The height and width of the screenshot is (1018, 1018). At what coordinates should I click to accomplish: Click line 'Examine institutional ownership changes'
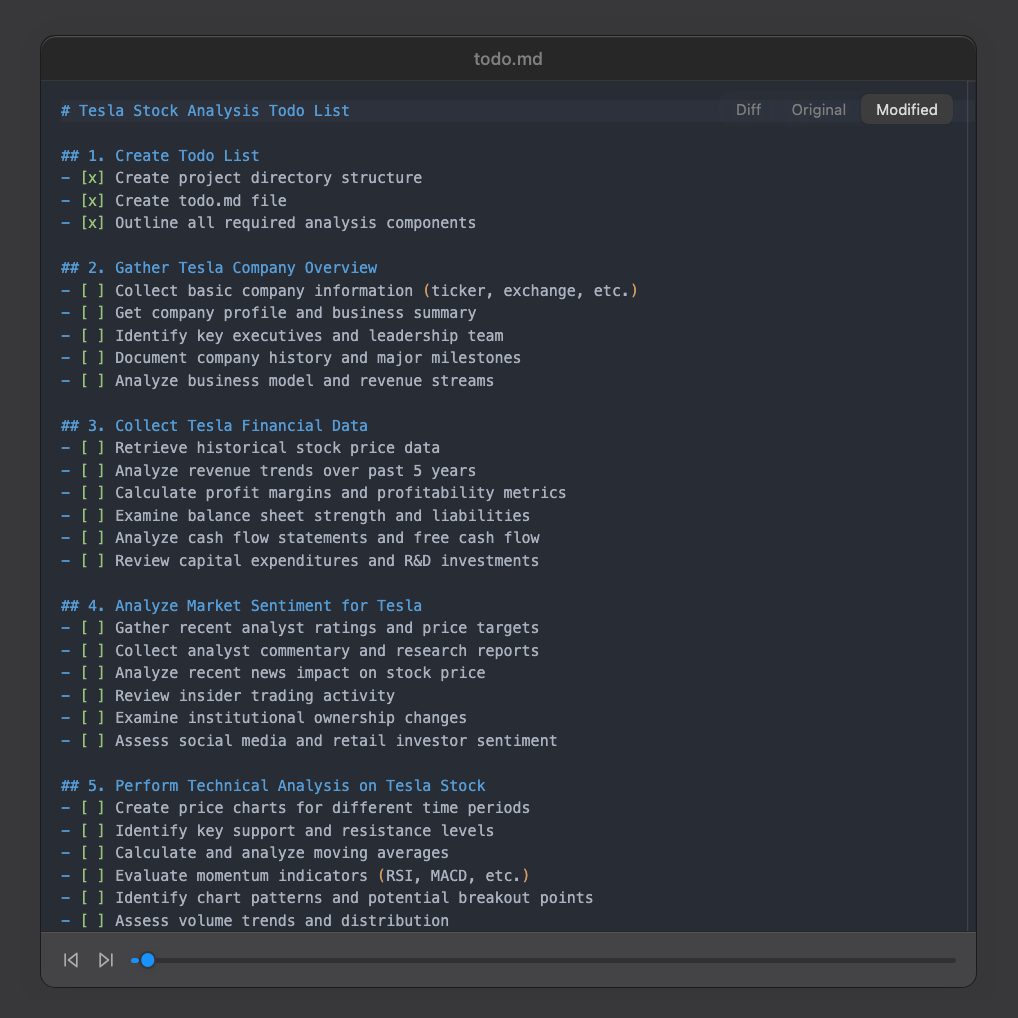coord(264,717)
